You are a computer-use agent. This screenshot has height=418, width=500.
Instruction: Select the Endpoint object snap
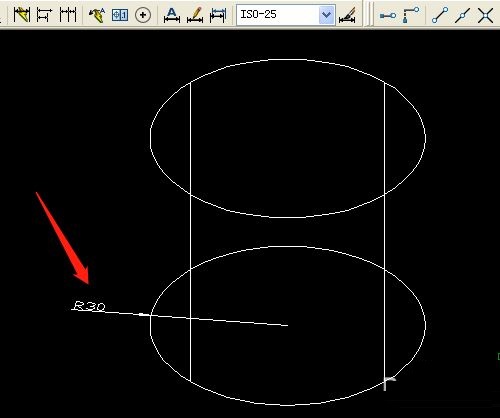coord(440,15)
